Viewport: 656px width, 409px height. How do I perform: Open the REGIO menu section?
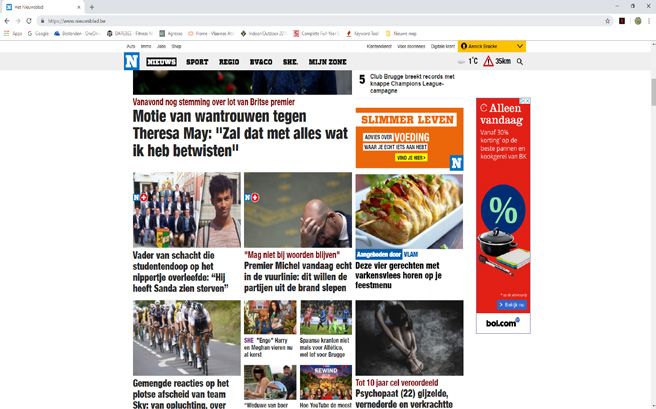click(229, 62)
